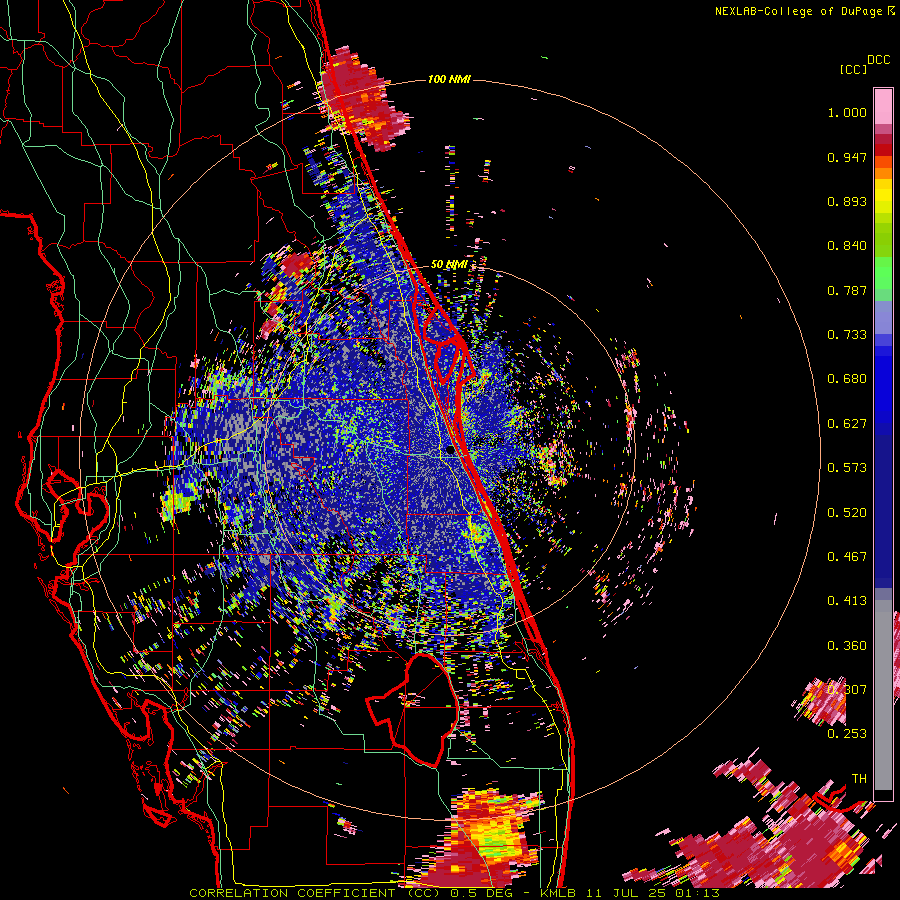The height and width of the screenshot is (900, 900).
Task: Click the 0.787 color scale value
Action: pos(847,290)
